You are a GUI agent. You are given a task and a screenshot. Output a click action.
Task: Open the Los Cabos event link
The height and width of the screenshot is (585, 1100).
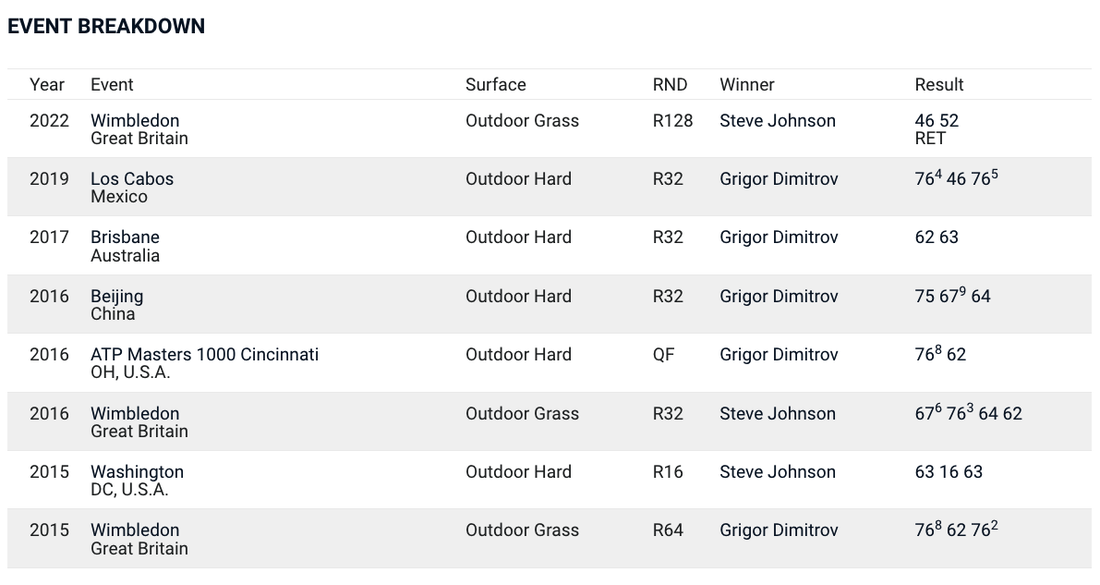coord(132,179)
